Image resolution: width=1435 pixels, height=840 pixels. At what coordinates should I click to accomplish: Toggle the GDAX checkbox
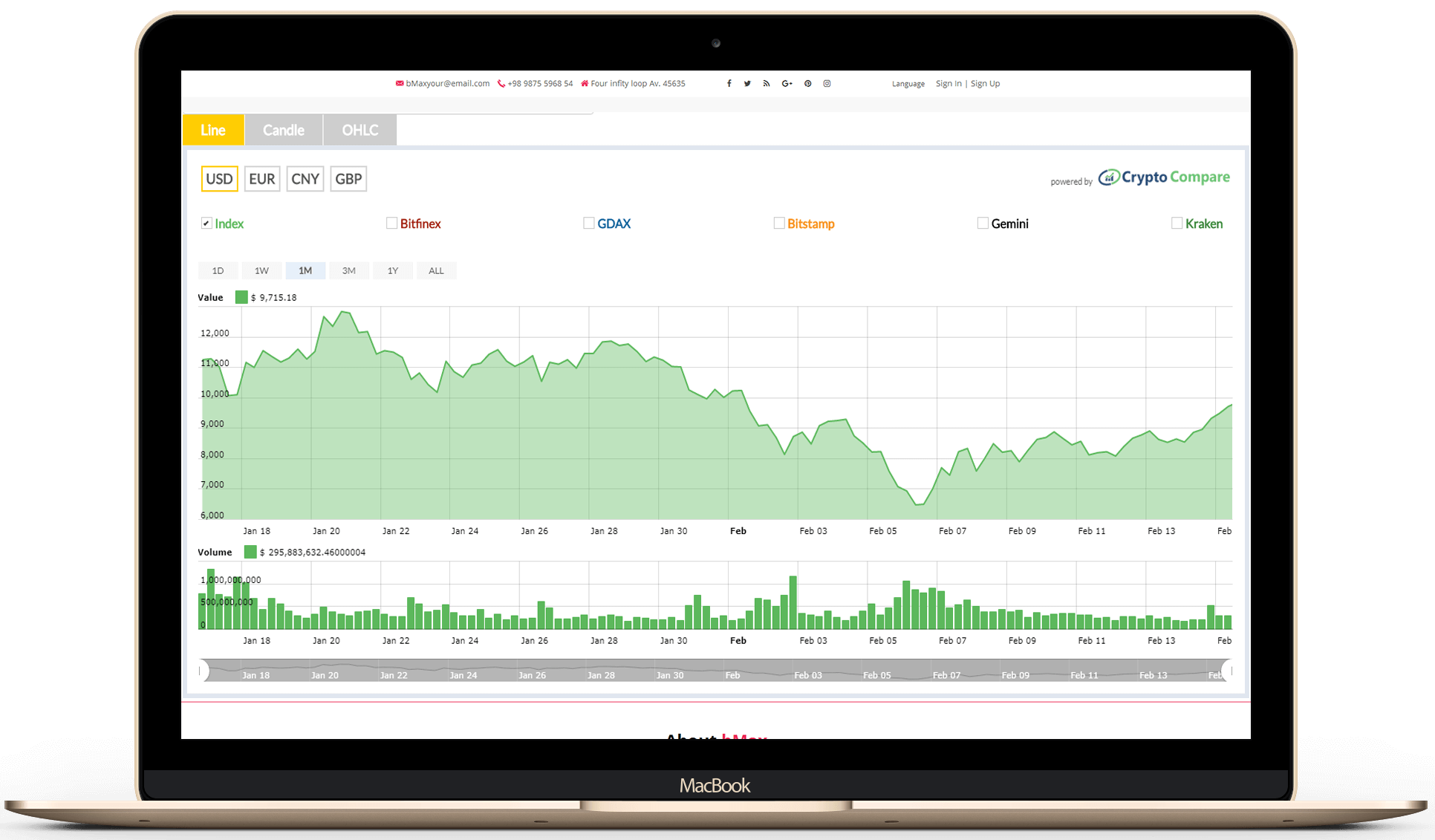(589, 223)
